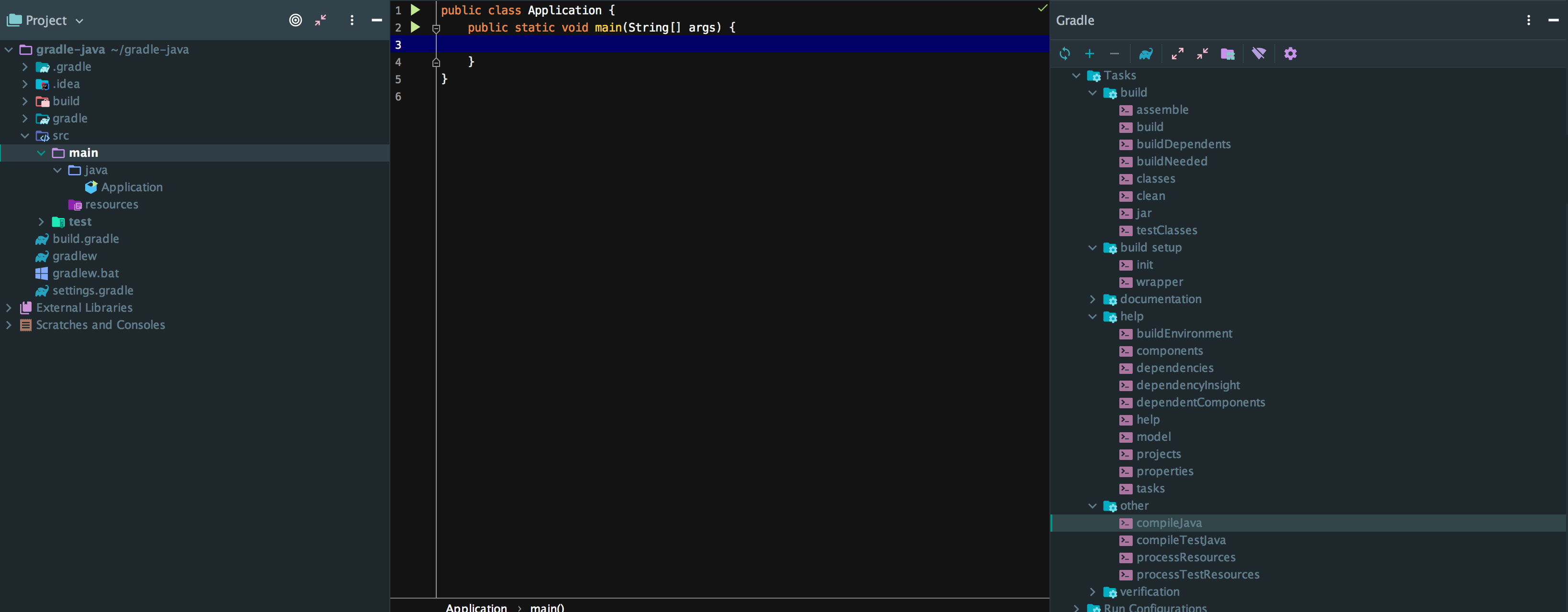Toggle Gradle offline mode
Viewport: 1568px width, 612px height.
coord(1258,54)
